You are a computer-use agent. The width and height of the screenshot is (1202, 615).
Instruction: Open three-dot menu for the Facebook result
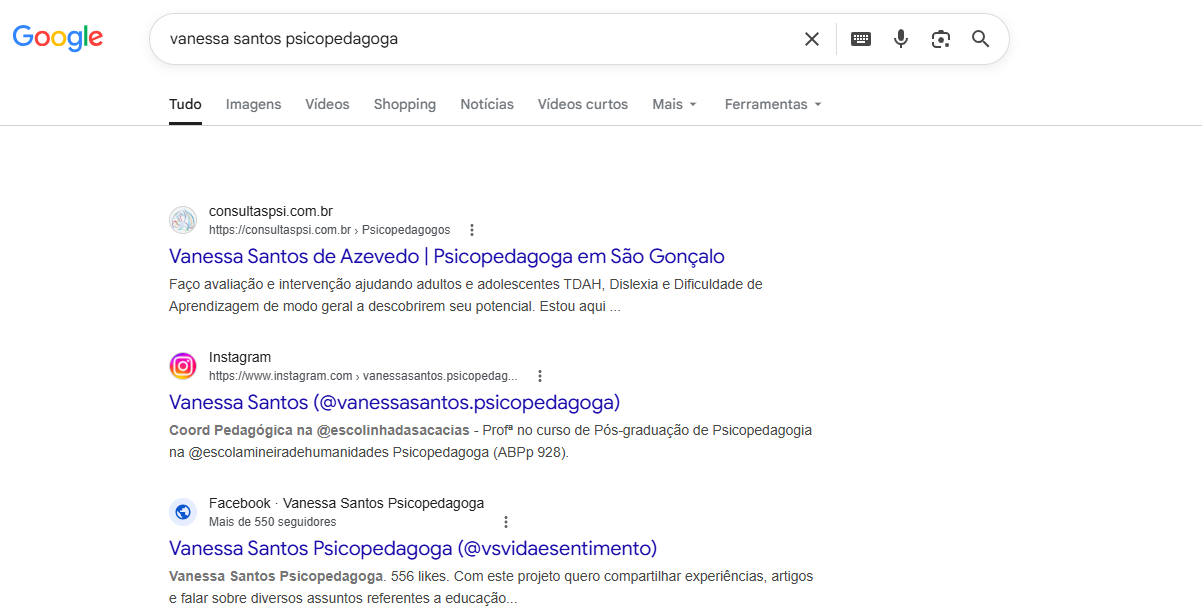(x=506, y=522)
